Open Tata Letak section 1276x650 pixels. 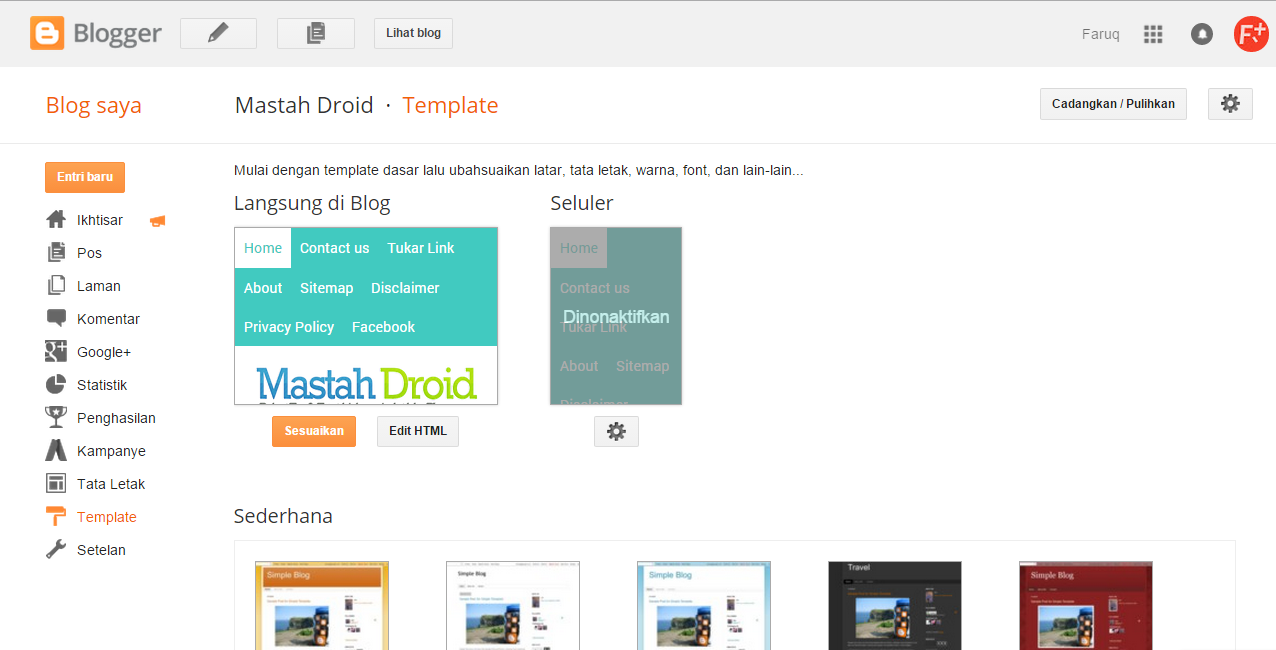click(111, 484)
